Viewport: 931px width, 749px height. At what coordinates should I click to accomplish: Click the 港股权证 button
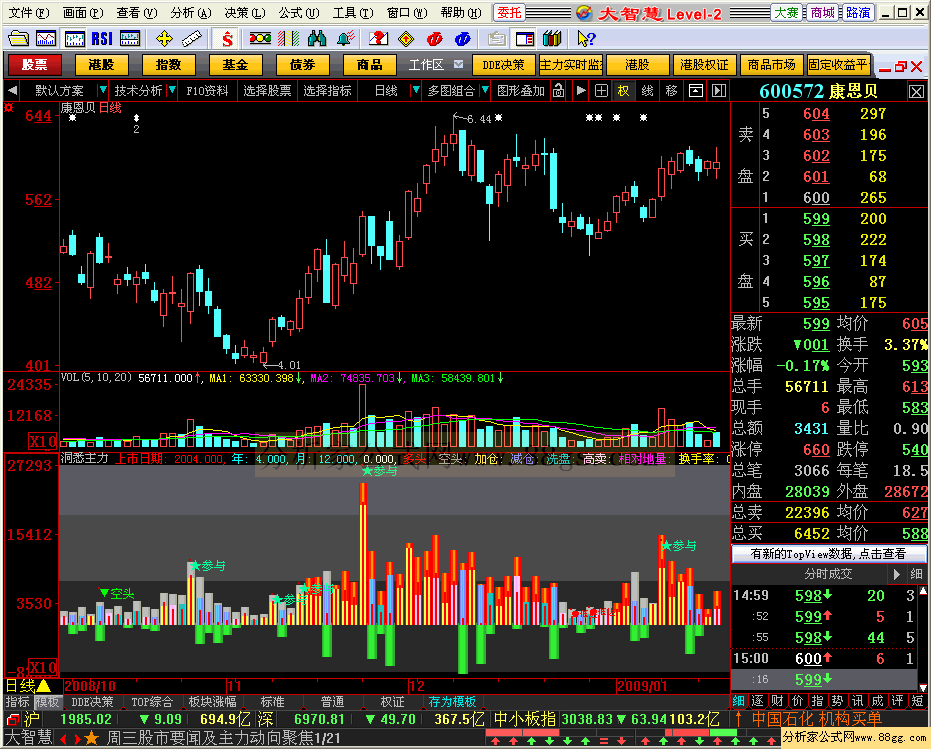704,64
